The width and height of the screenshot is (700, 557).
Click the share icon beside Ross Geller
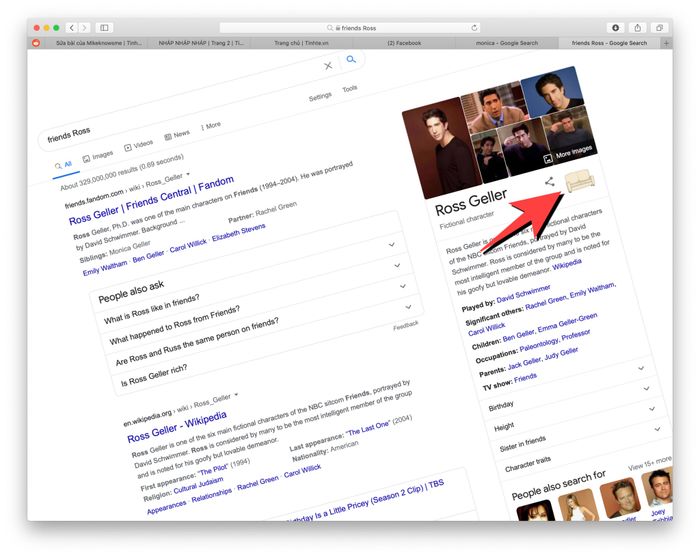550,182
